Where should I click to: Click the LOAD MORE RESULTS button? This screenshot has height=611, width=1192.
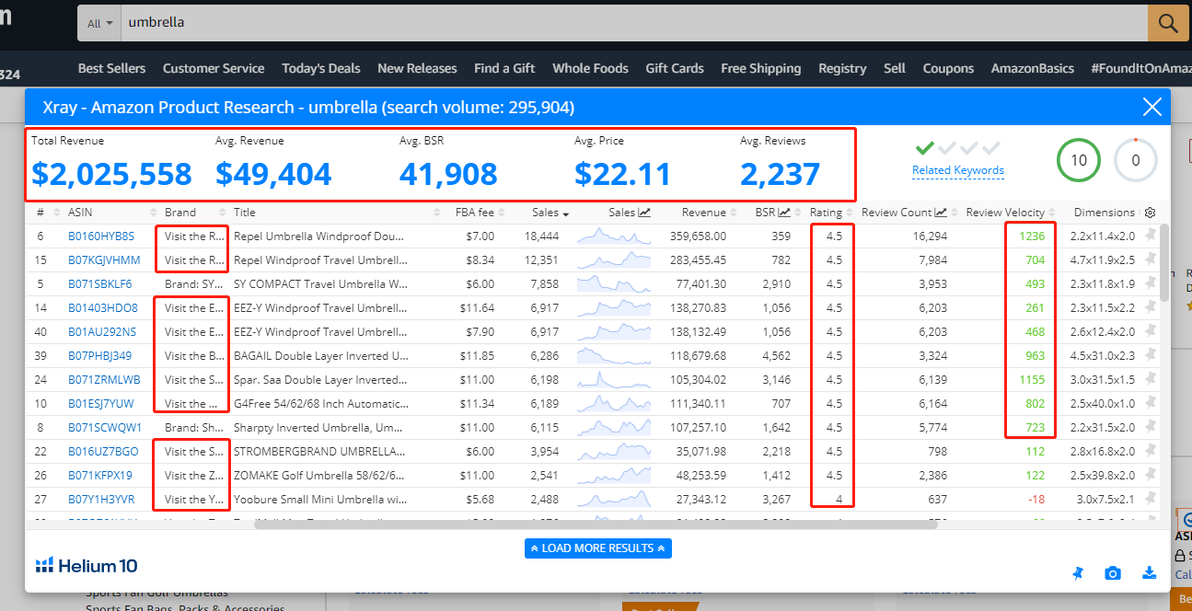(598, 548)
